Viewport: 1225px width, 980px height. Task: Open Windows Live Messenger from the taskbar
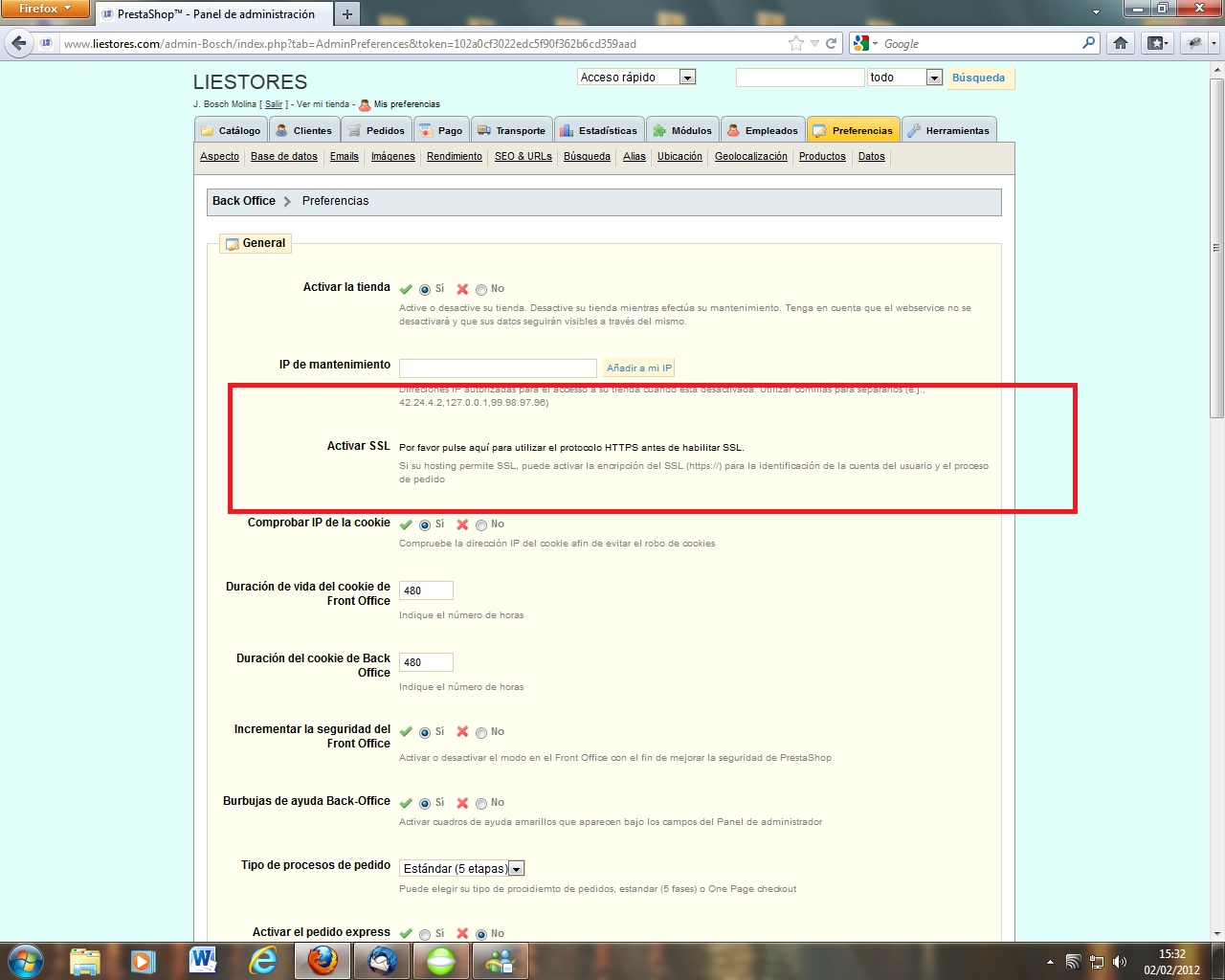(x=501, y=961)
